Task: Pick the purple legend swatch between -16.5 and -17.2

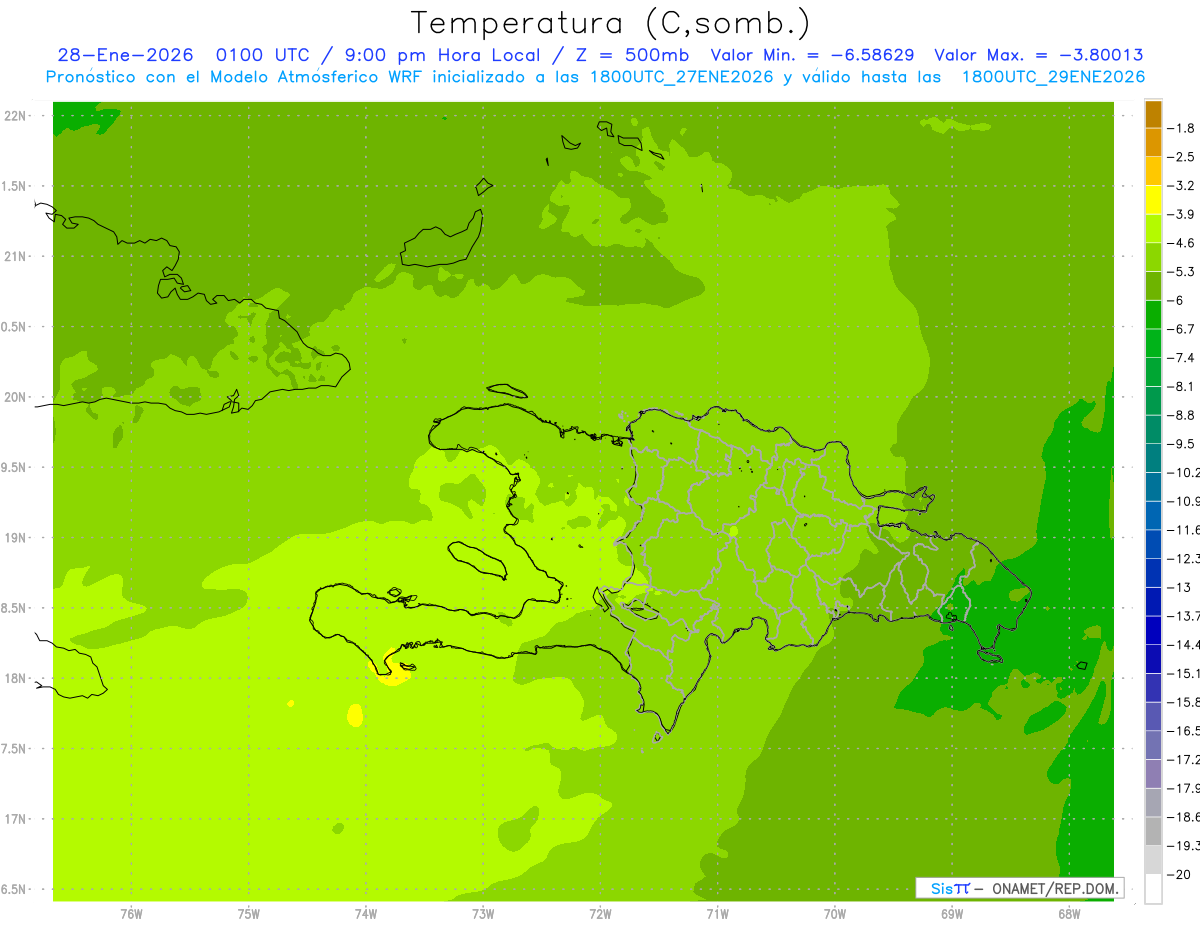Action: pyautogui.click(x=1153, y=745)
